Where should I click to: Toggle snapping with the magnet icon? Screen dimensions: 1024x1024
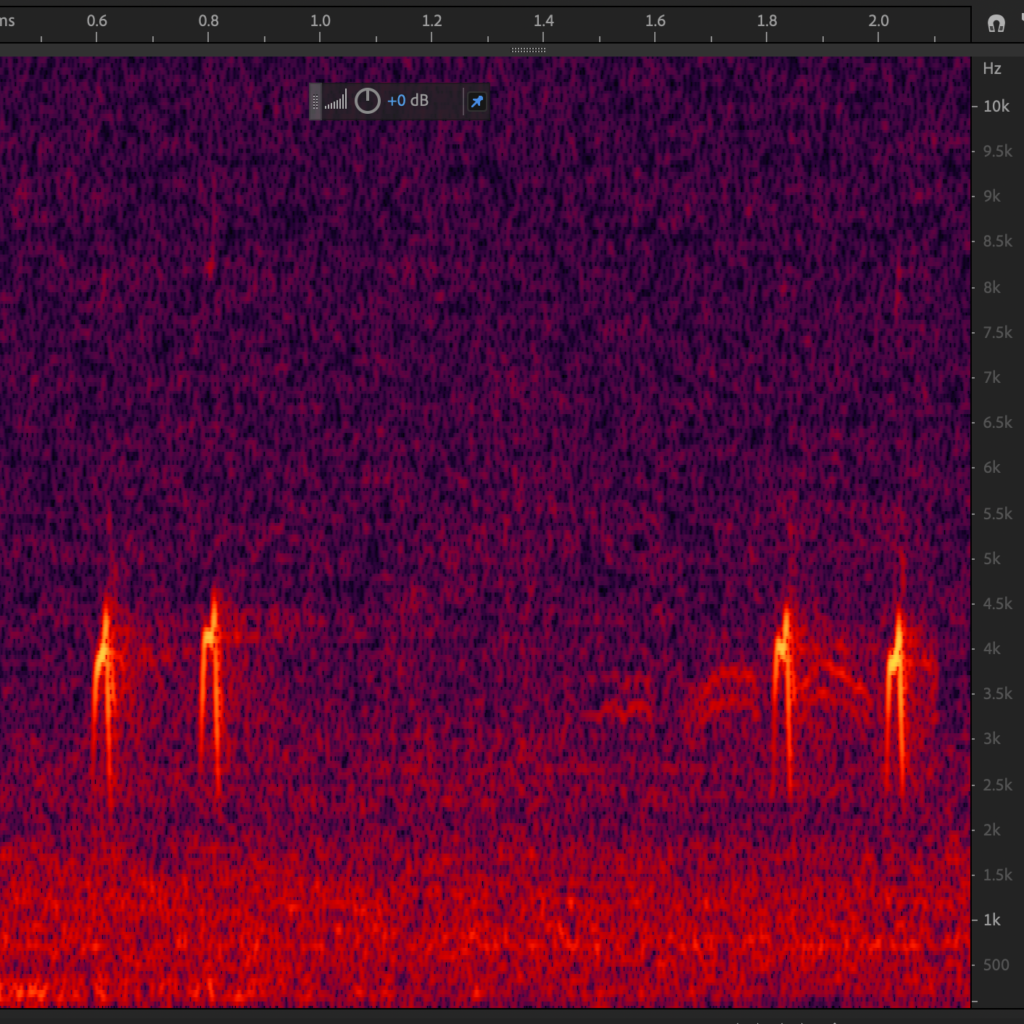pyautogui.click(x=996, y=24)
